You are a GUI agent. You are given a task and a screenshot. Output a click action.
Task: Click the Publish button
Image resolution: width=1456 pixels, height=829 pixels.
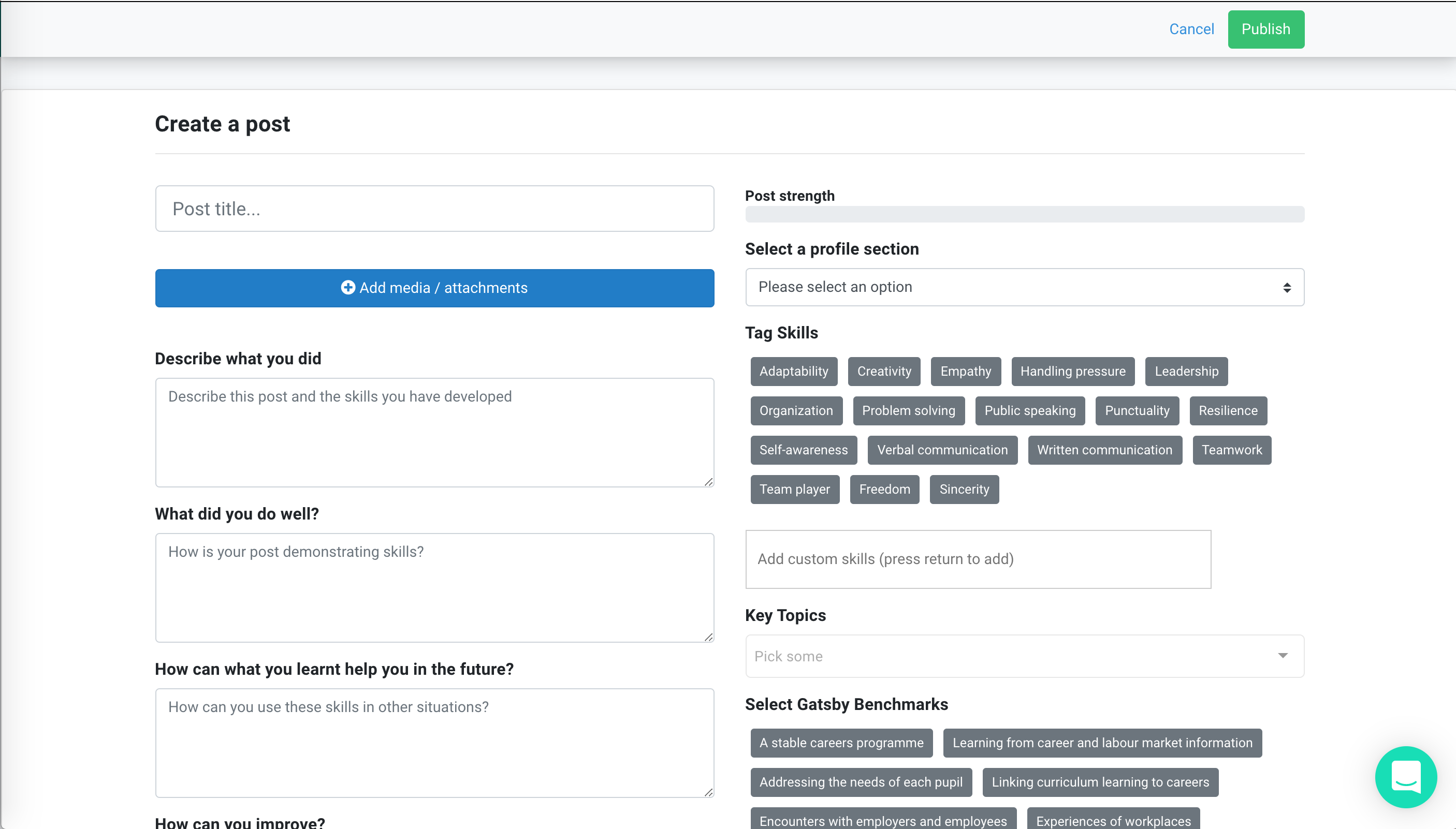(x=1266, y=29)
